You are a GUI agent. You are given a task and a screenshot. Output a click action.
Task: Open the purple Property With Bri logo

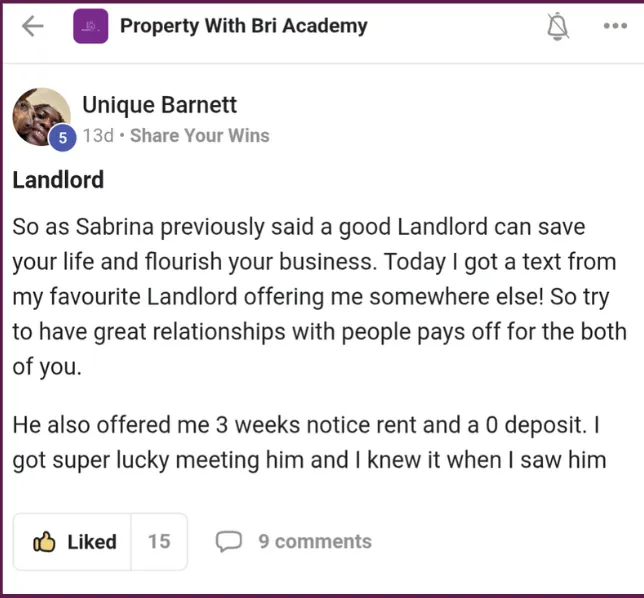coord(91,26)
